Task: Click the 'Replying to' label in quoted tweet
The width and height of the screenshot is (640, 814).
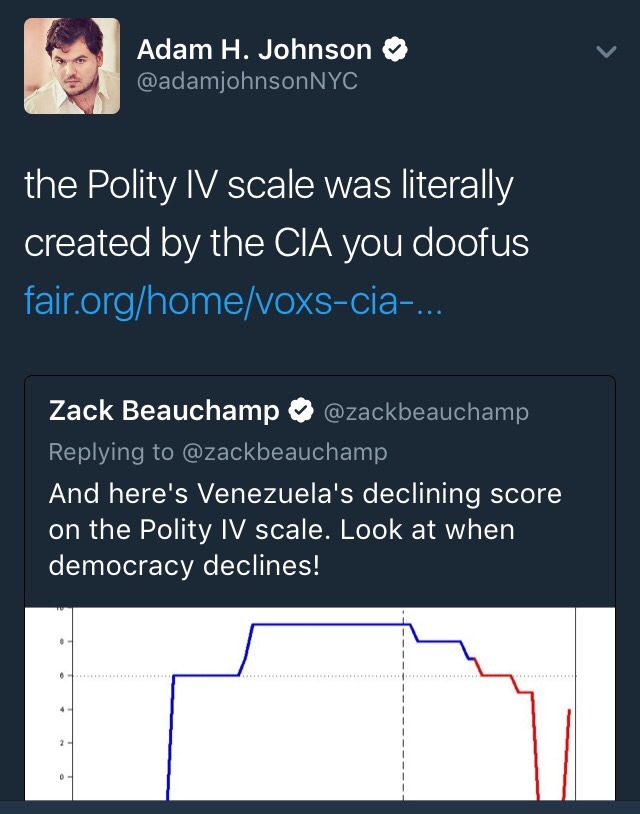Action: [110, 452]
